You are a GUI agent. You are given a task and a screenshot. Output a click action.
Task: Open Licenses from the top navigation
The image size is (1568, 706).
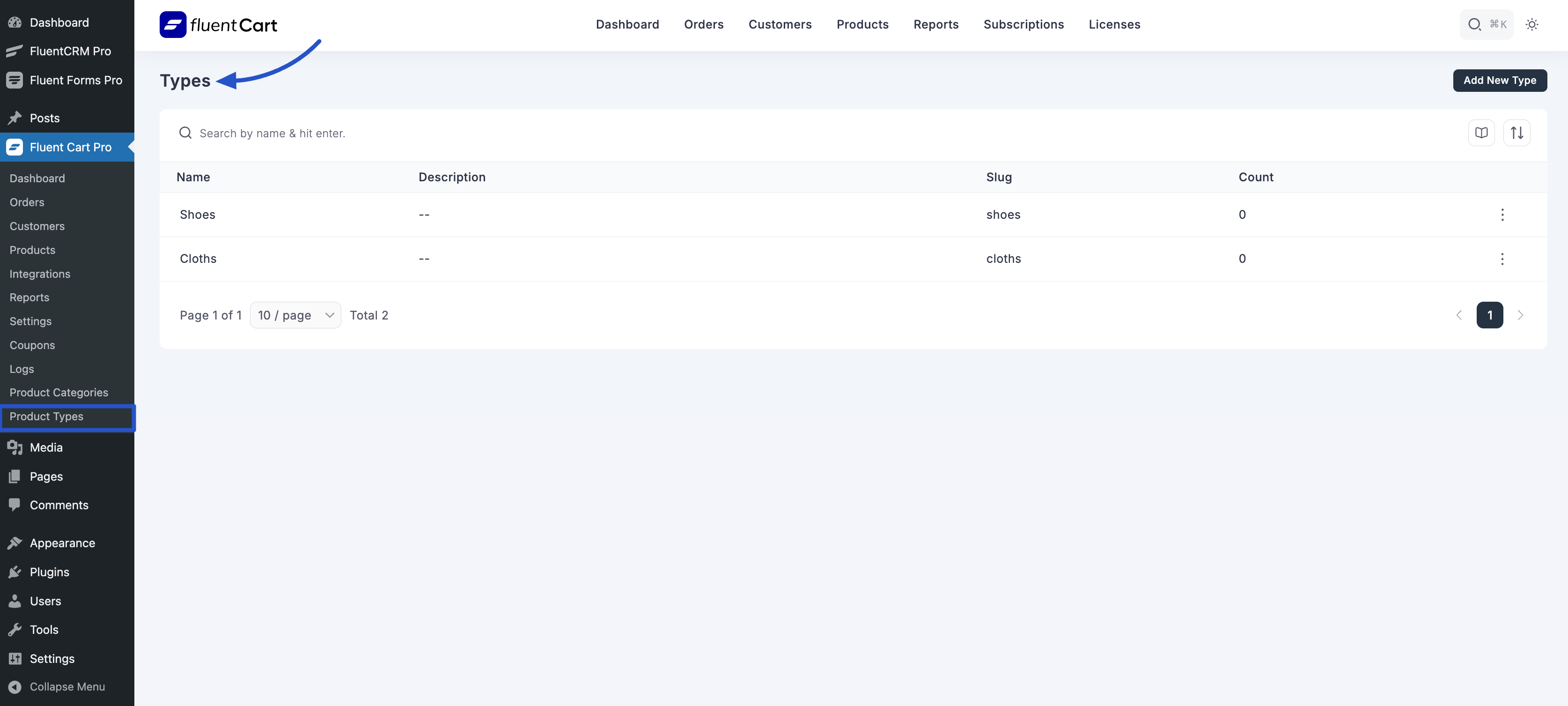coord(1114,24)
